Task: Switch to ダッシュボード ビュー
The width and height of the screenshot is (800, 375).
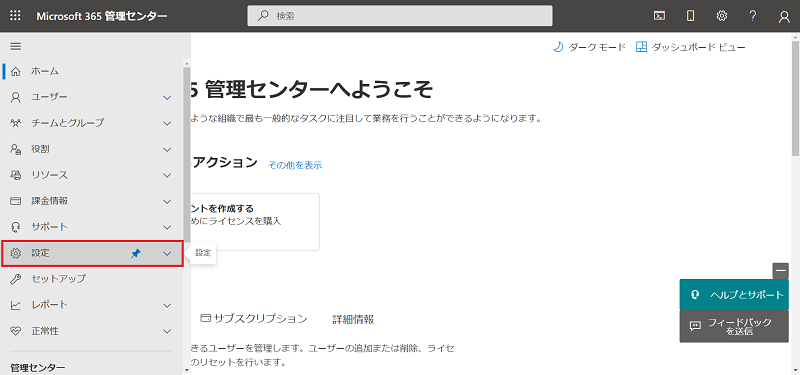Action: (691, 47)
